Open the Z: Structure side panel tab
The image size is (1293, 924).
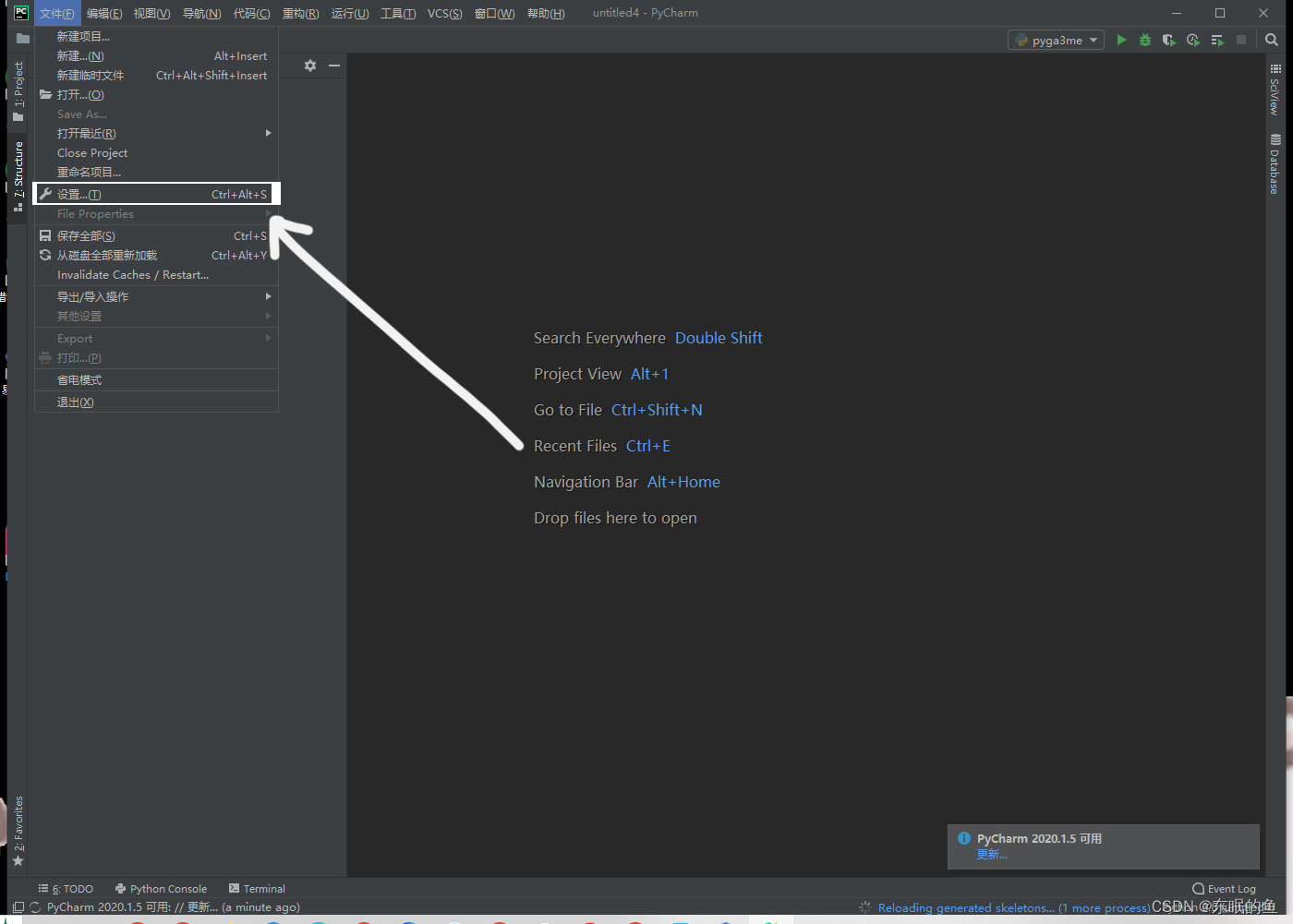click(18, 176)
